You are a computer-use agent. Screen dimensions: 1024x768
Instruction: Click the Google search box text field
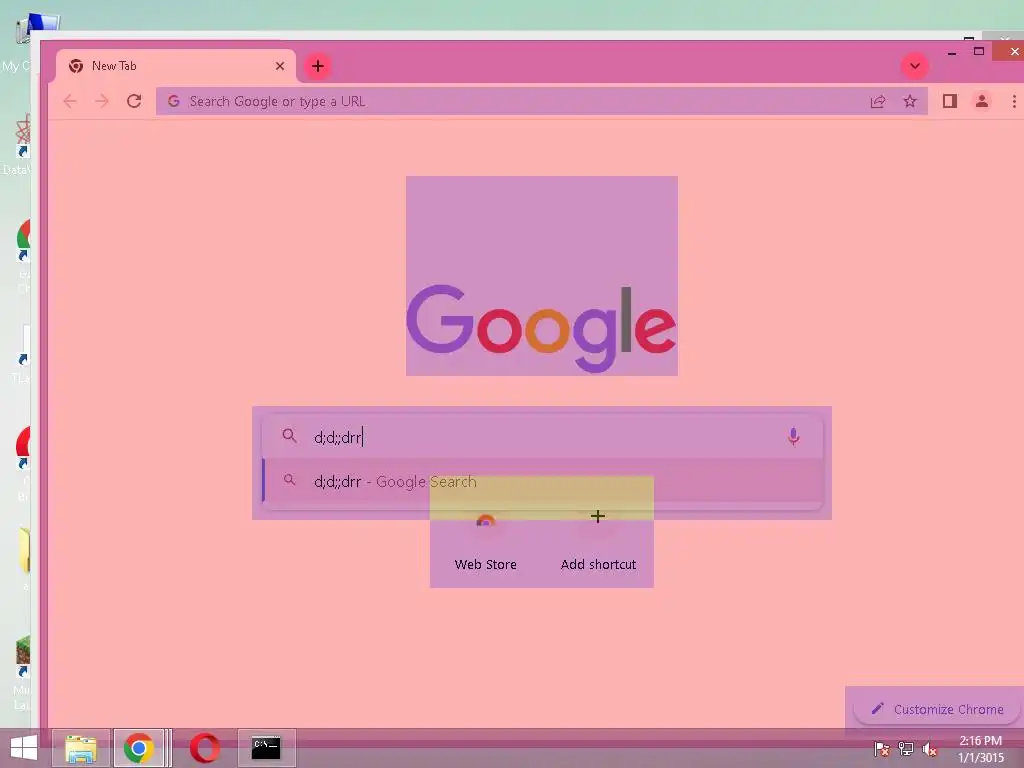click(542, 437)
